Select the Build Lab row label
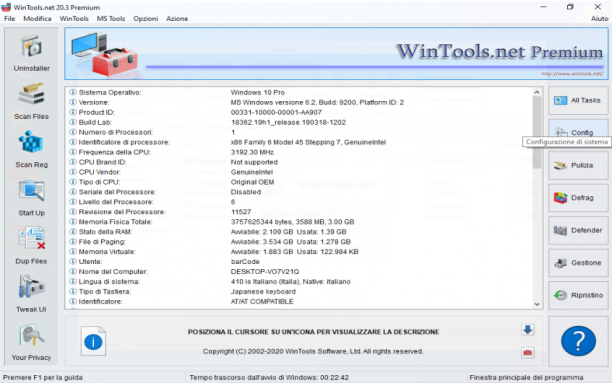612x383 pixels. [95, 122]
